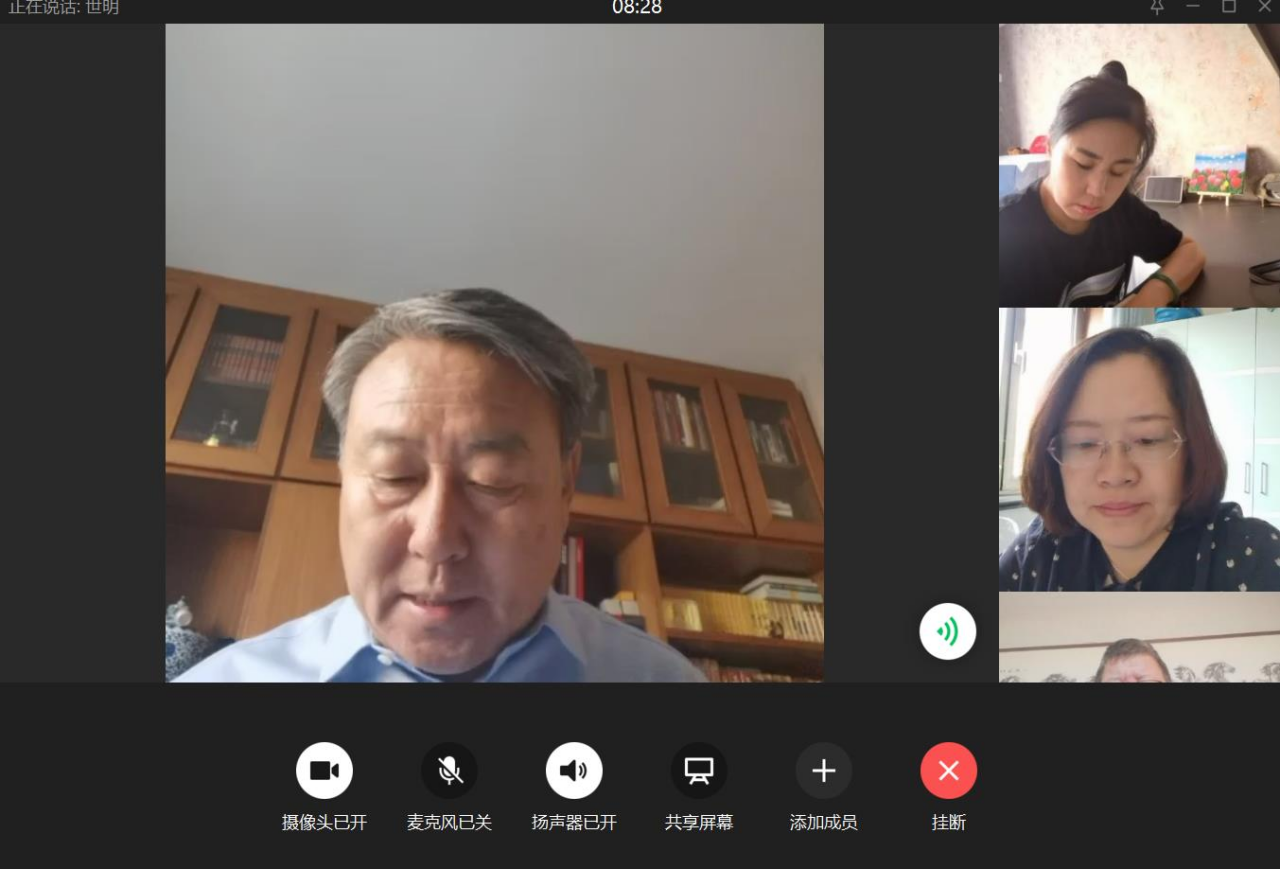Screen dimensions: 1280x869
Task: Select the partially visible bottom participant thumbnail
Action: tap(1139, 638)
